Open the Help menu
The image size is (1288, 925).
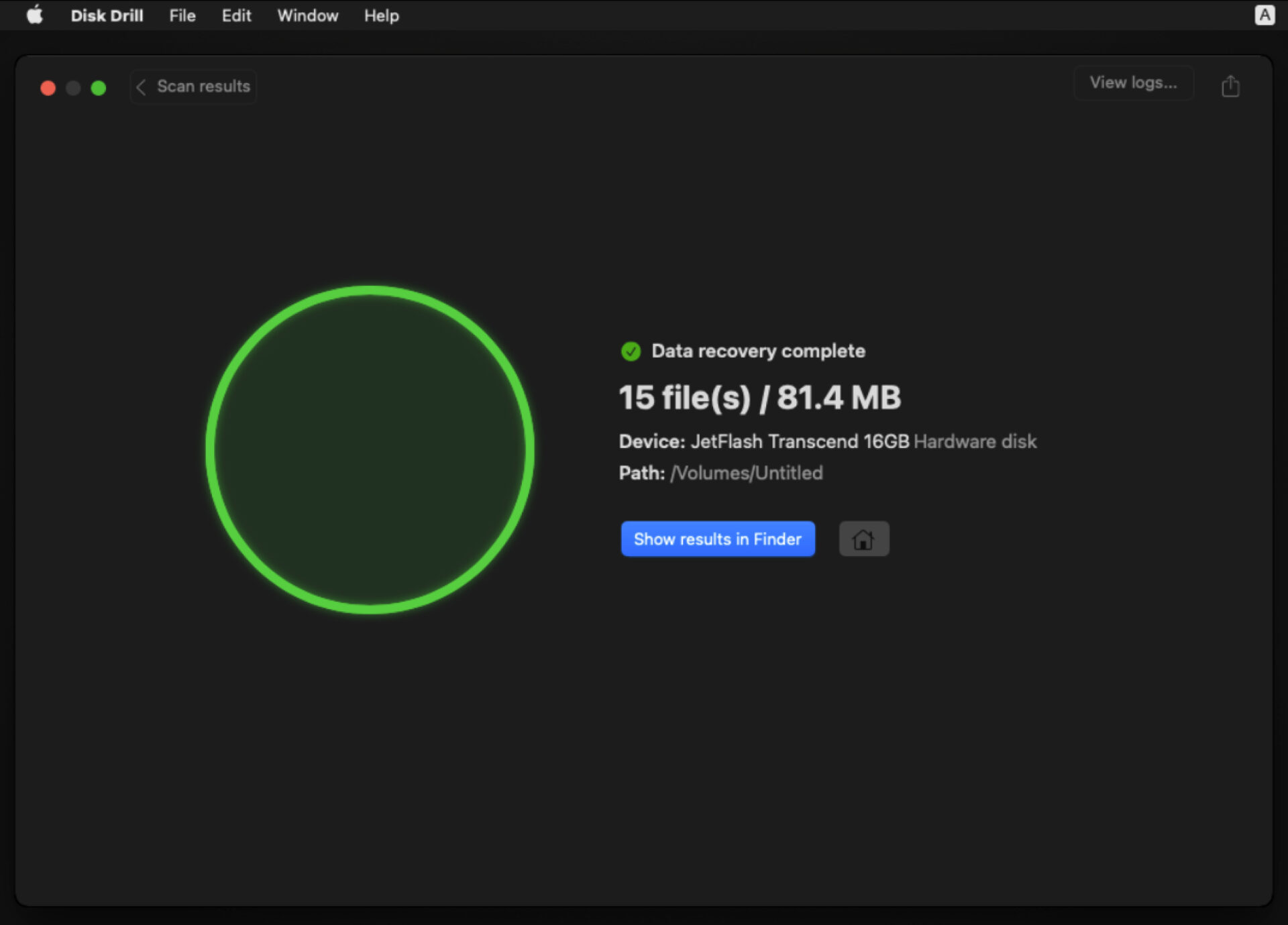click(381, 15)
